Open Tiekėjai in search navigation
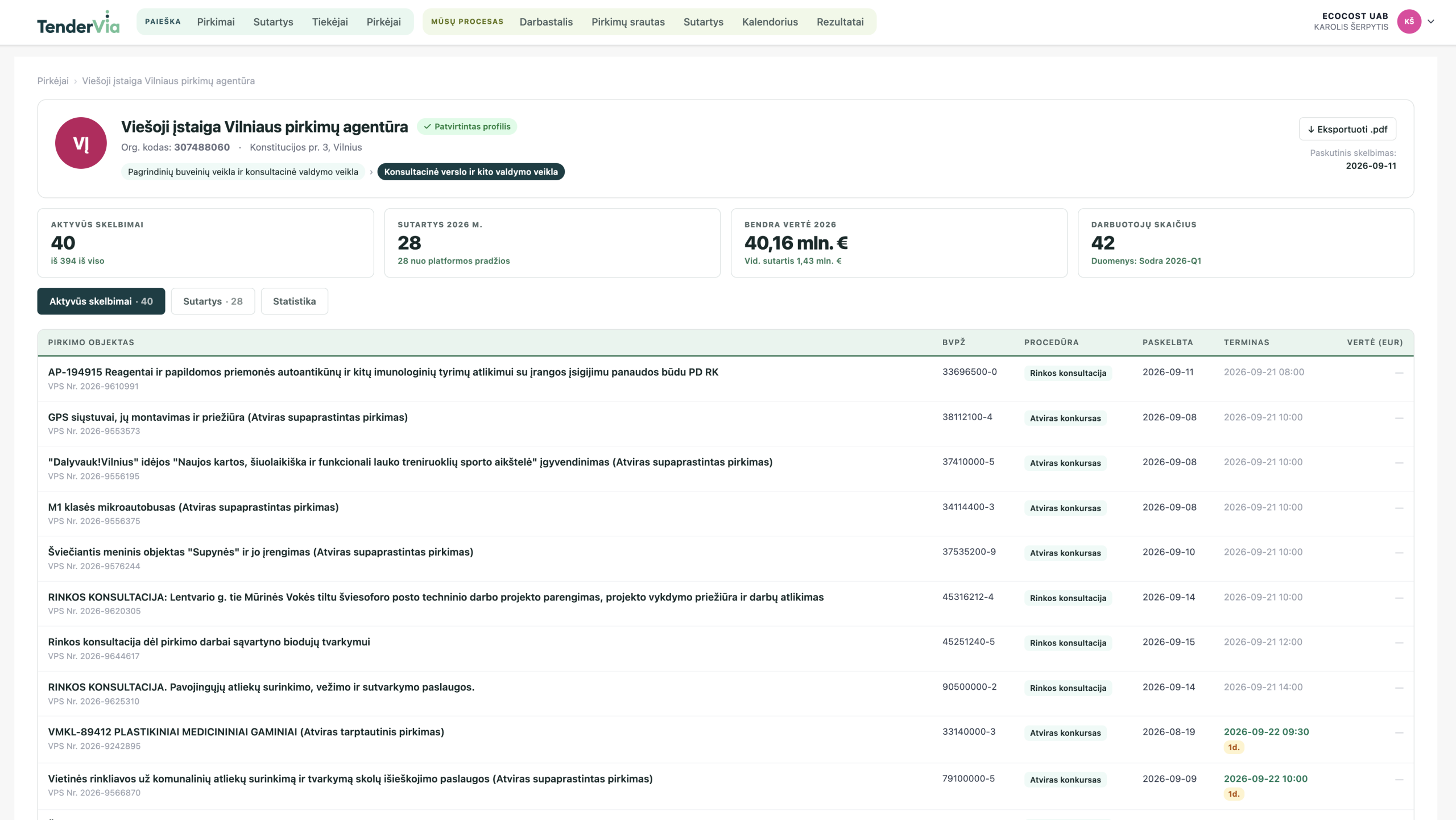Screen dimensions: 1456x820 pos(330,22)
